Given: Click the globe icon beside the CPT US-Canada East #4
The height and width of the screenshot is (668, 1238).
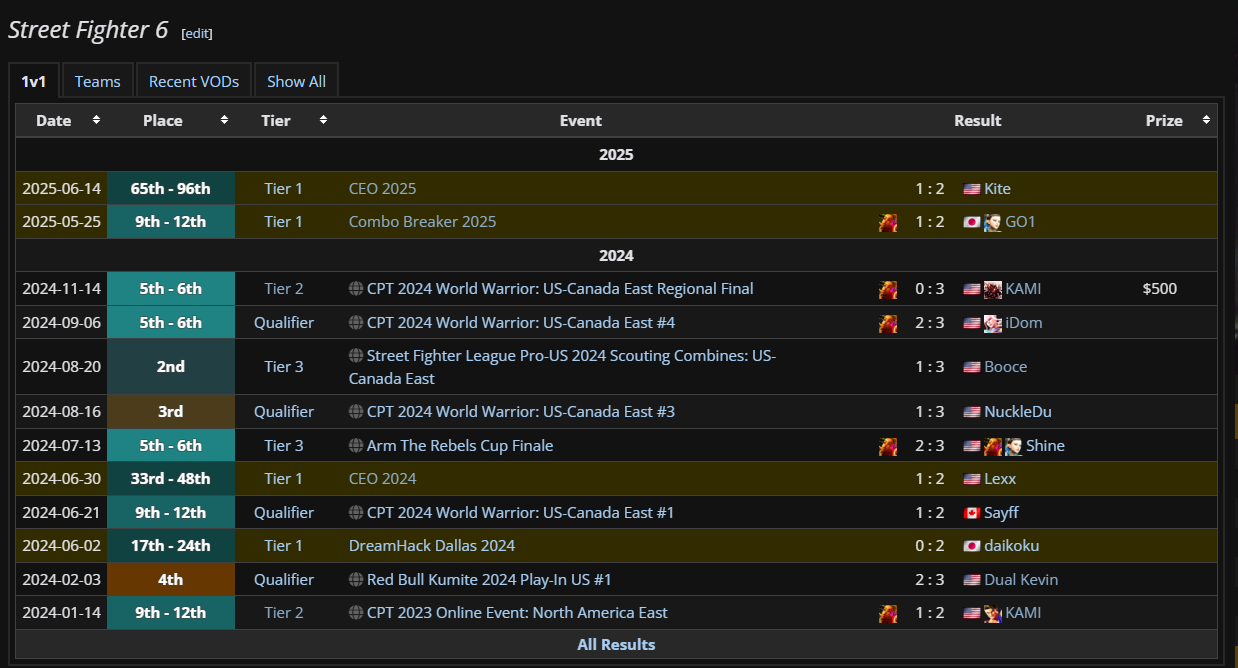Looking at the screenshot, I should click(356, 323).
